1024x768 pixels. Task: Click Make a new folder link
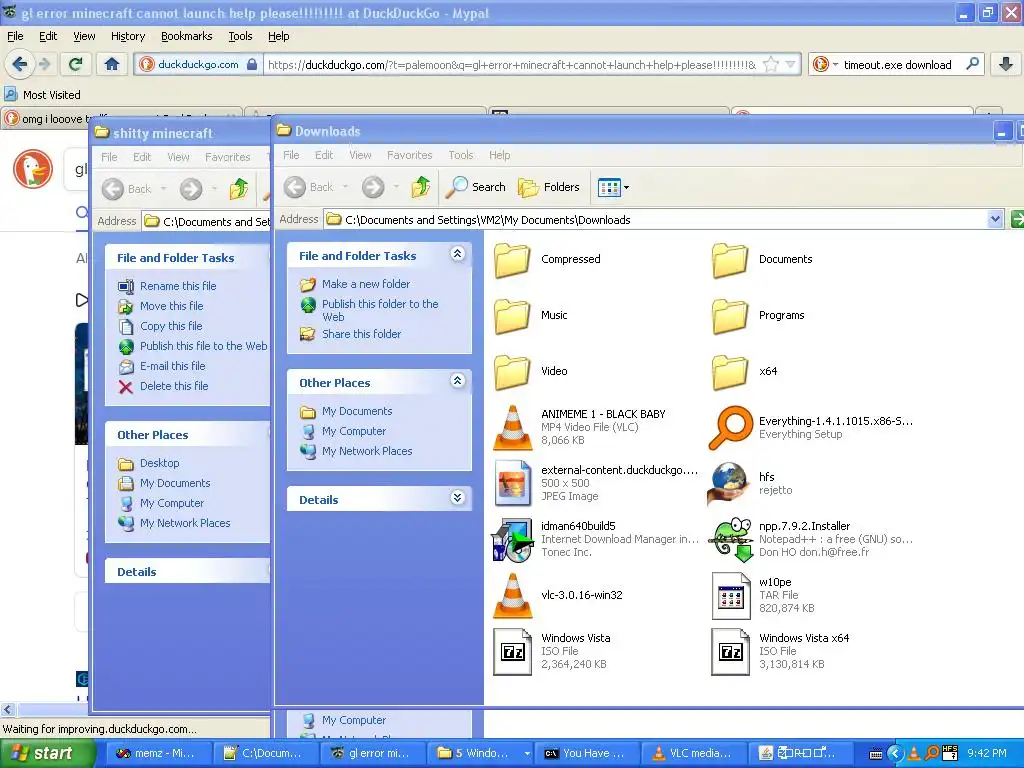[366, 284]
